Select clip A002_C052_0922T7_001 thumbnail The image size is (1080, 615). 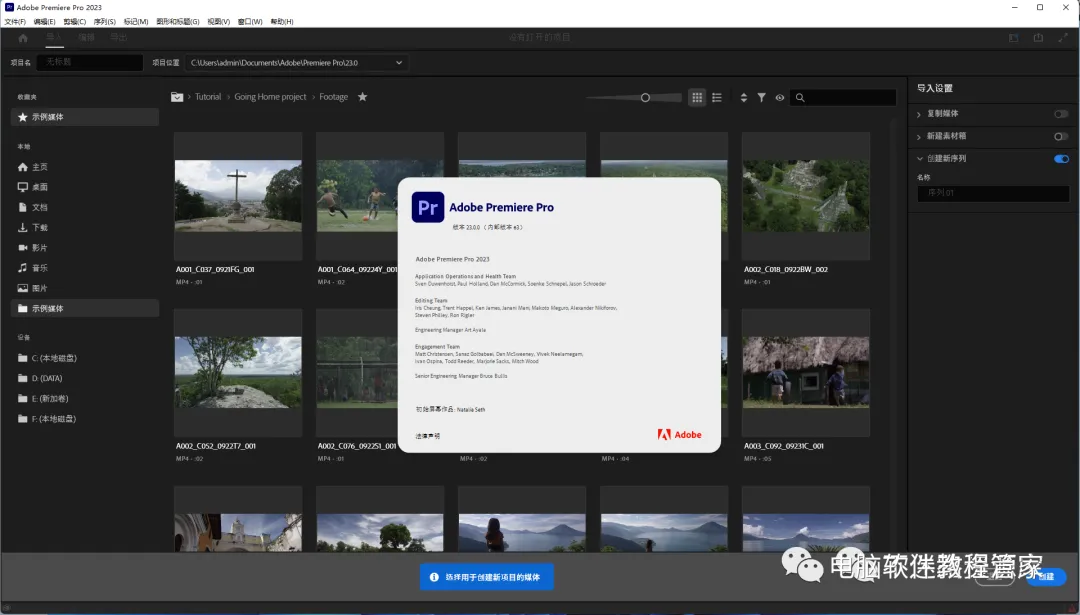[238, 373]
